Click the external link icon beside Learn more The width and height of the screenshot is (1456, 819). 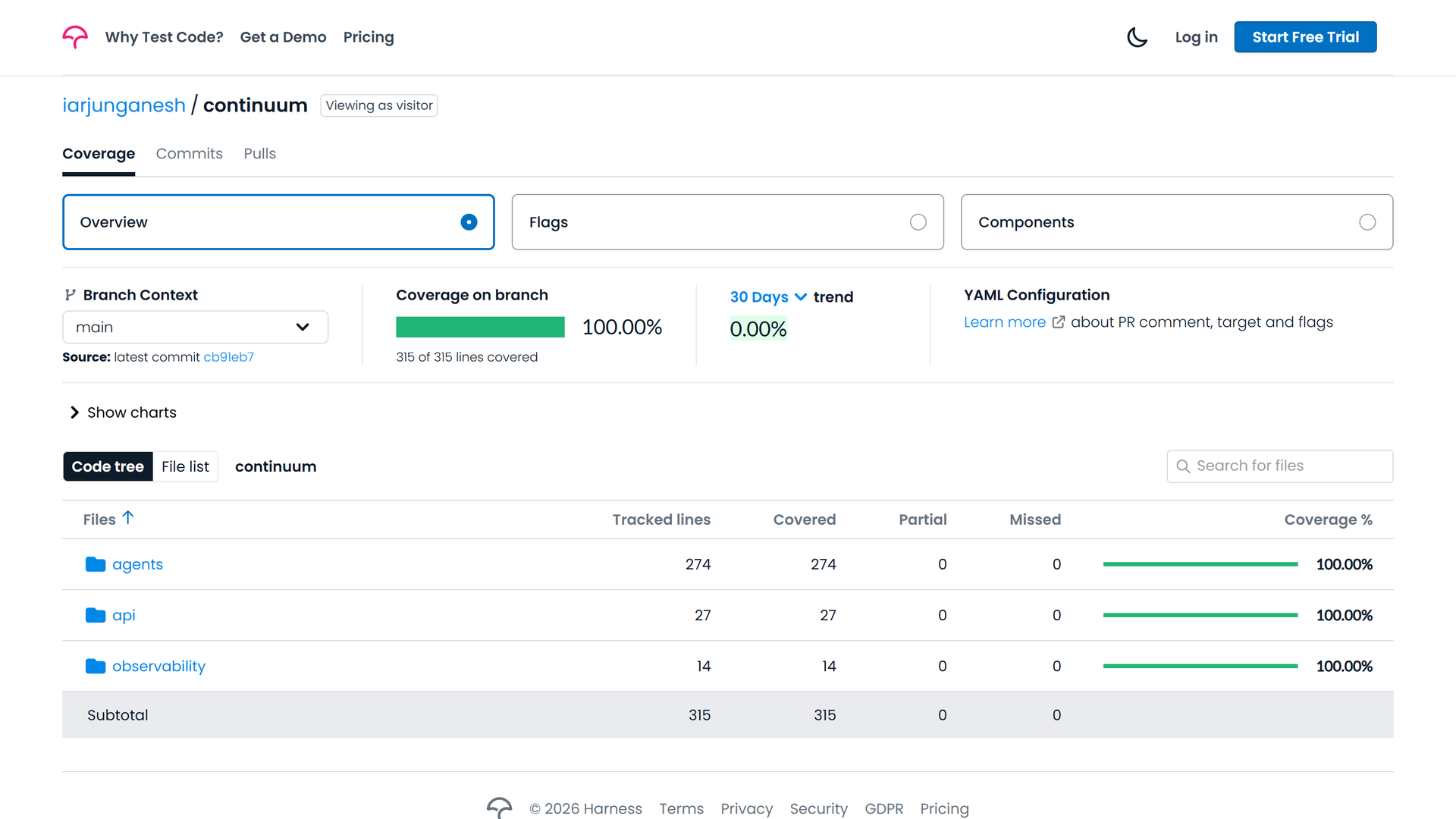pyautogui.click(x=1059, y=322)
